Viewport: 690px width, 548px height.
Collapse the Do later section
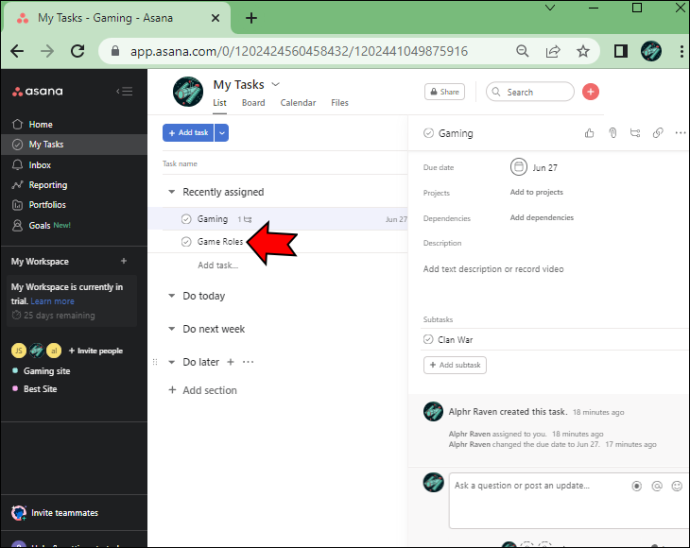172,362
